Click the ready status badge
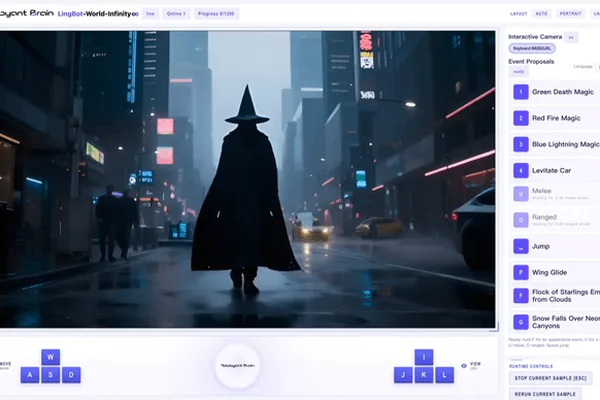Image resolution: width=600 pixels, height=400 pixels. click(x=518, y=72)
